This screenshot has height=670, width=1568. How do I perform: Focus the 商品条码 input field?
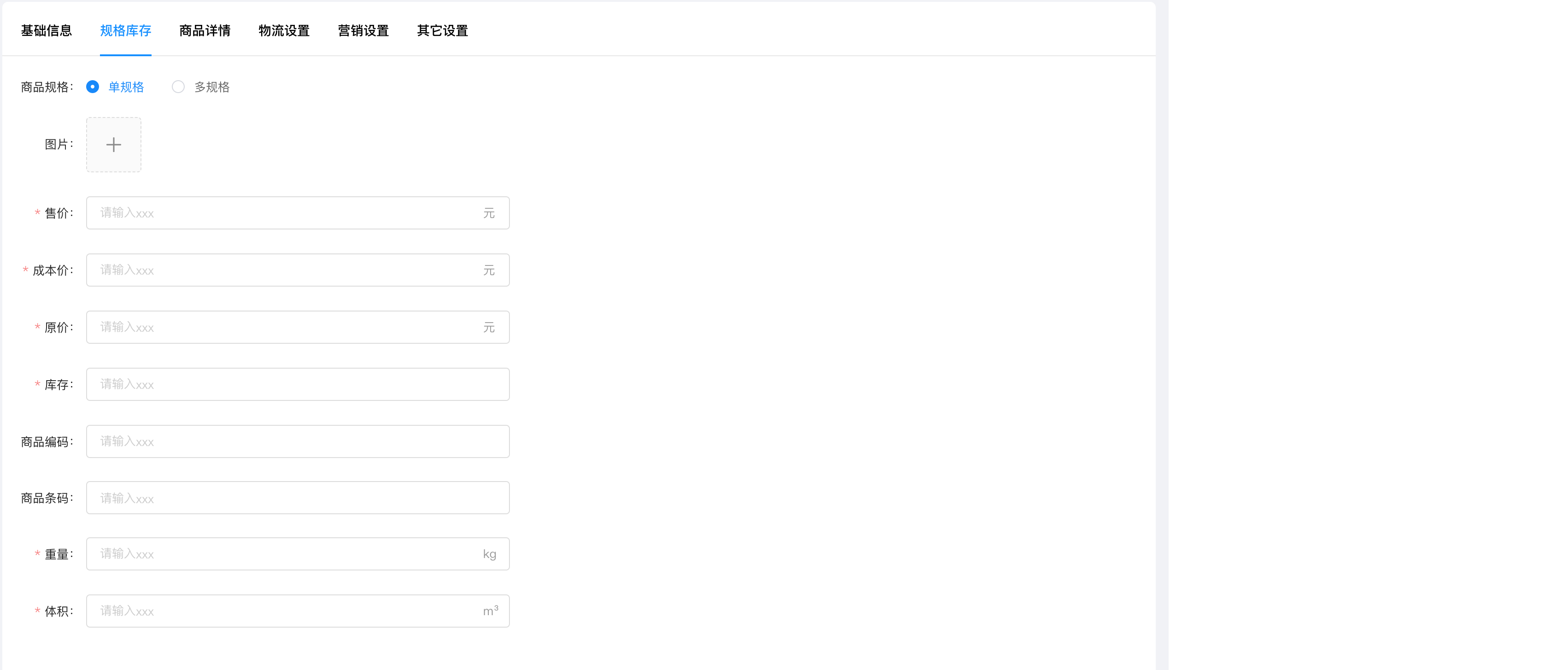click(x=298, y=498)
